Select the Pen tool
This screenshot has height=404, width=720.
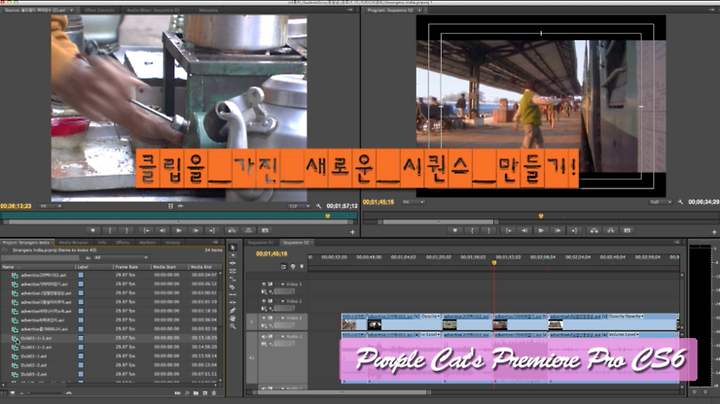tap(233, 310)
